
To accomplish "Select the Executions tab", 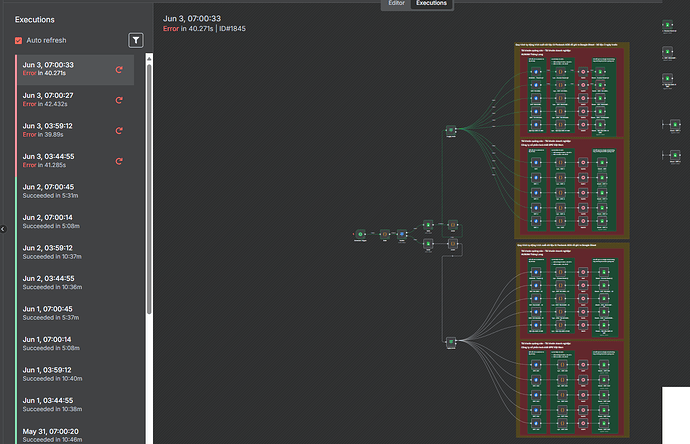I will [x=432, y=4].
